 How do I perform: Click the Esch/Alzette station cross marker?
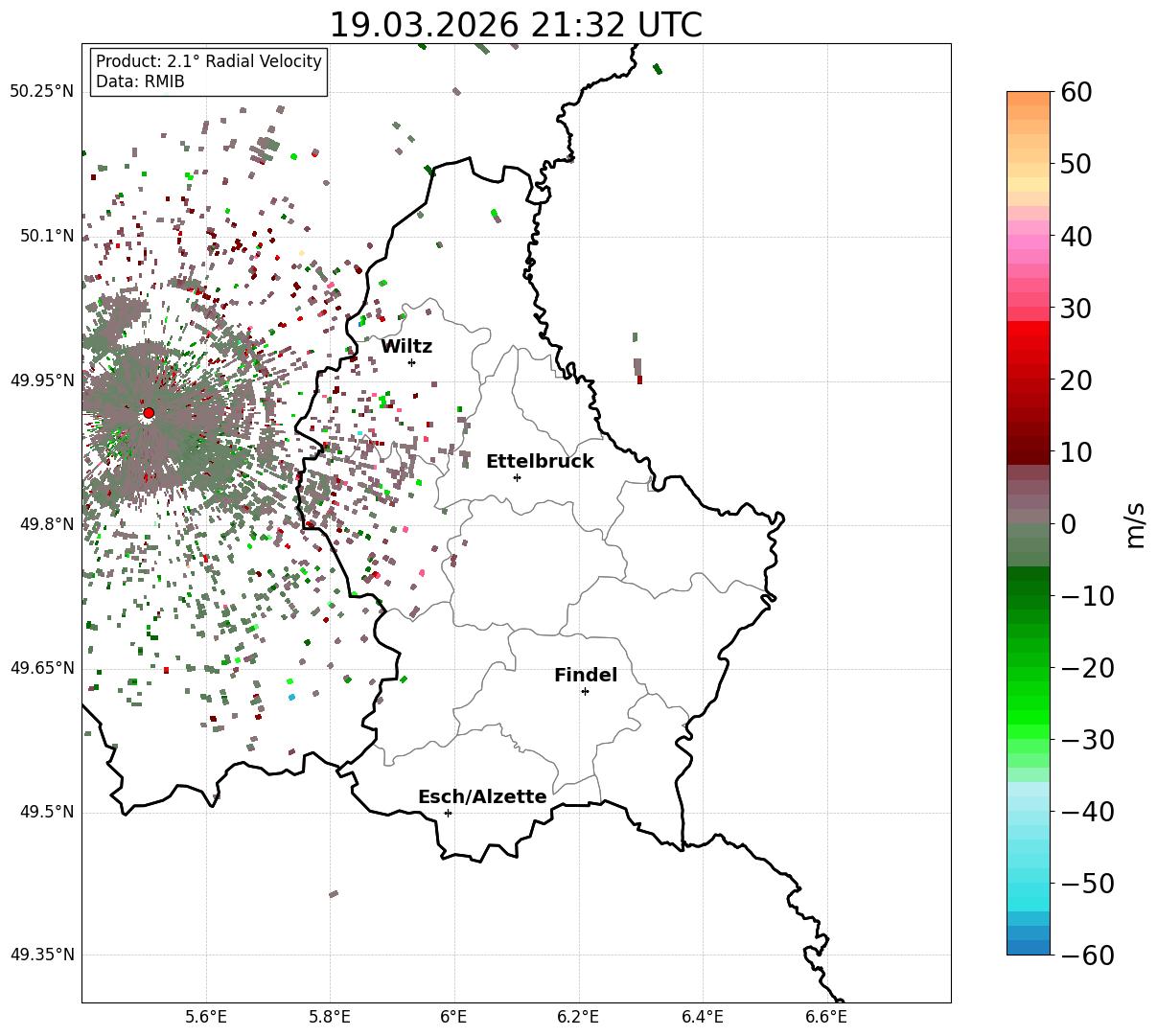[448, 813]
